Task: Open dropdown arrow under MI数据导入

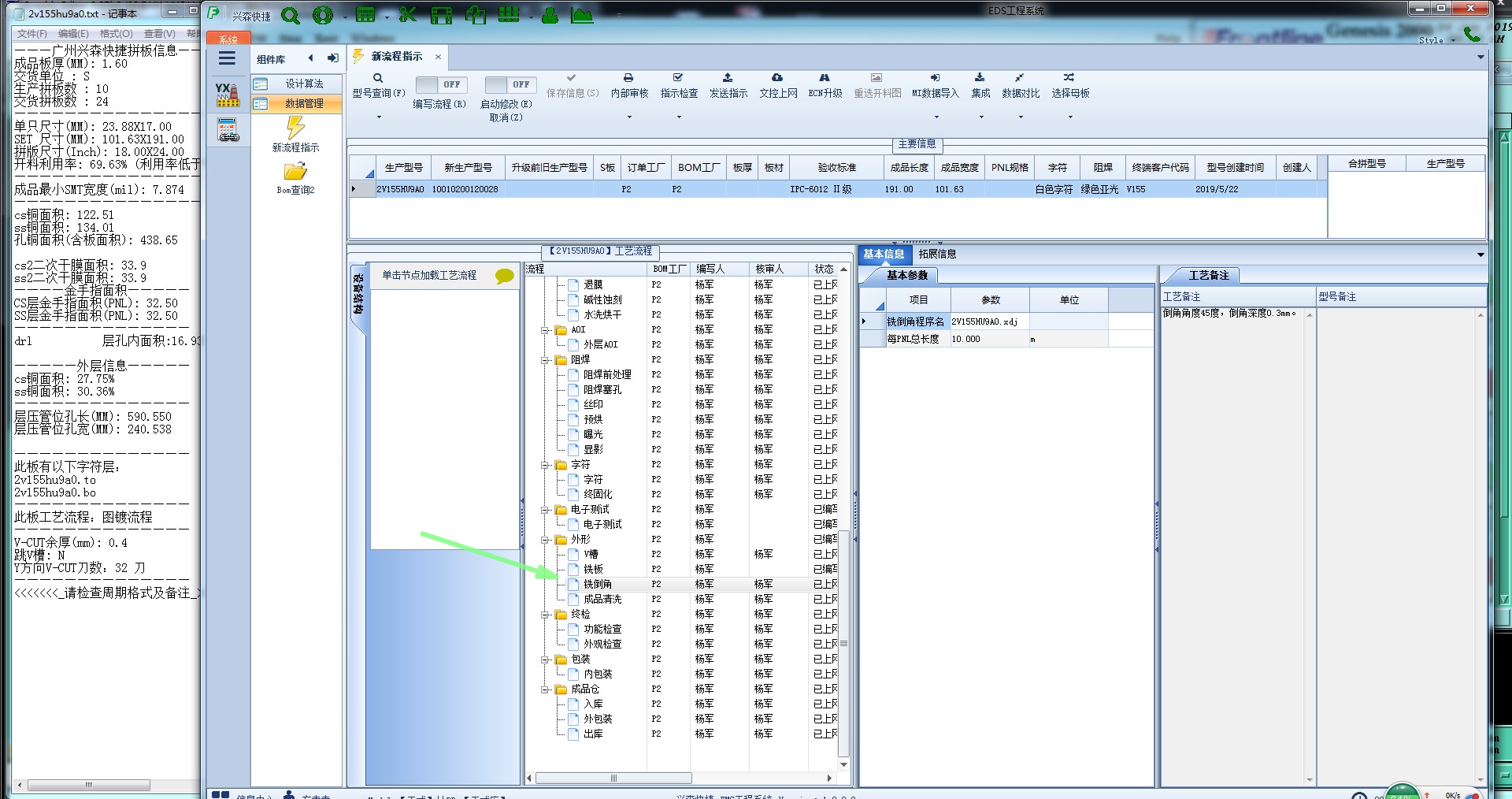Action: click(936, 117)
